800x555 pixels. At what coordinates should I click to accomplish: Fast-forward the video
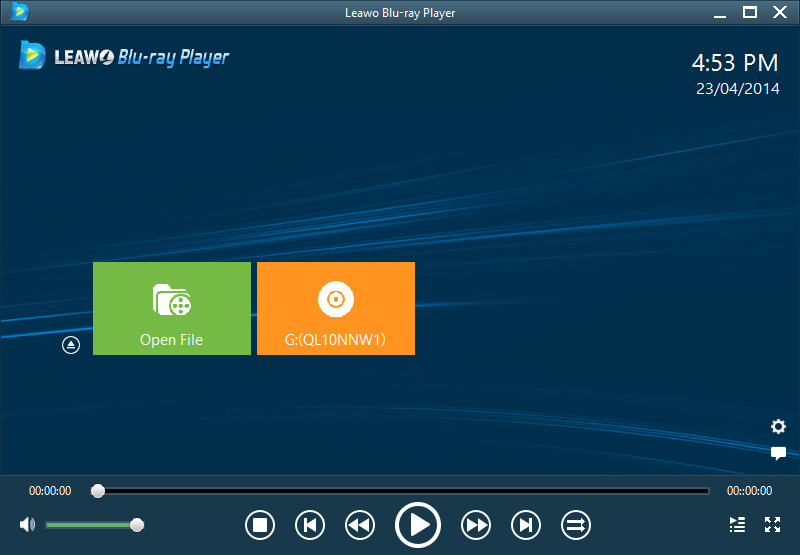point(476,524)
